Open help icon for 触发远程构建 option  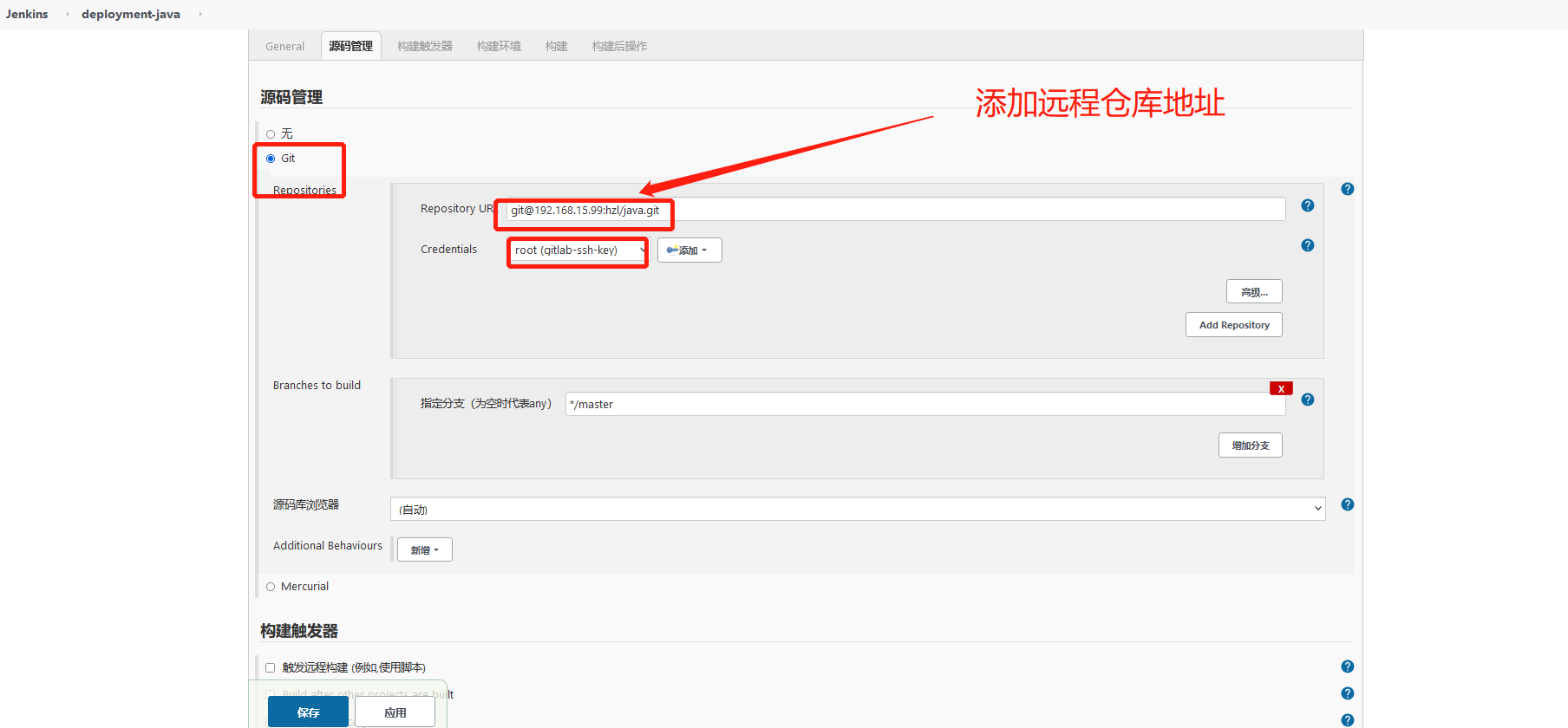point(1347,666)
